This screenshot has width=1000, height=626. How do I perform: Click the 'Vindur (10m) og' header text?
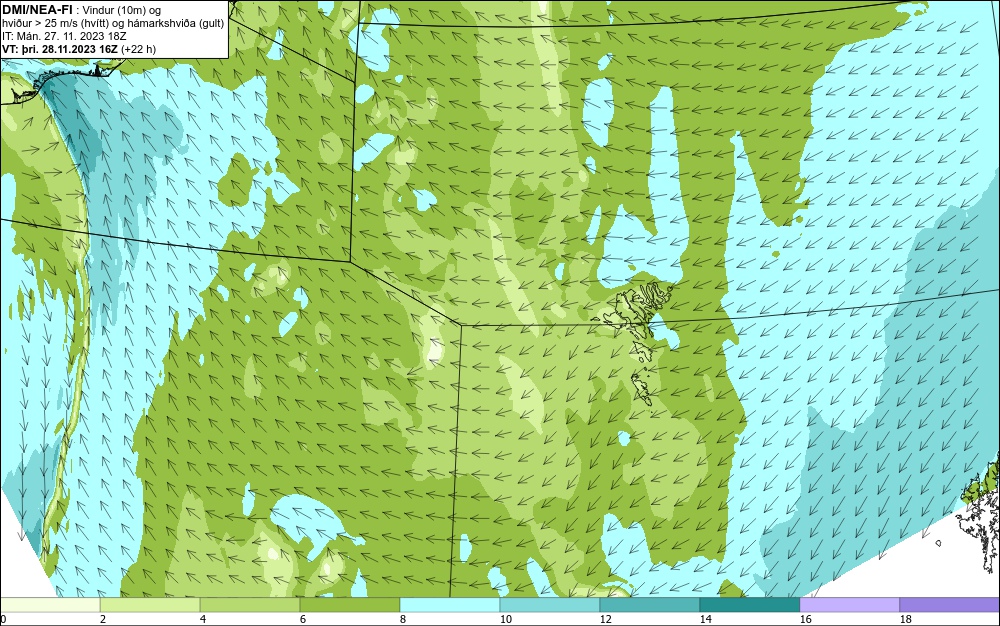tap(122, 10)
